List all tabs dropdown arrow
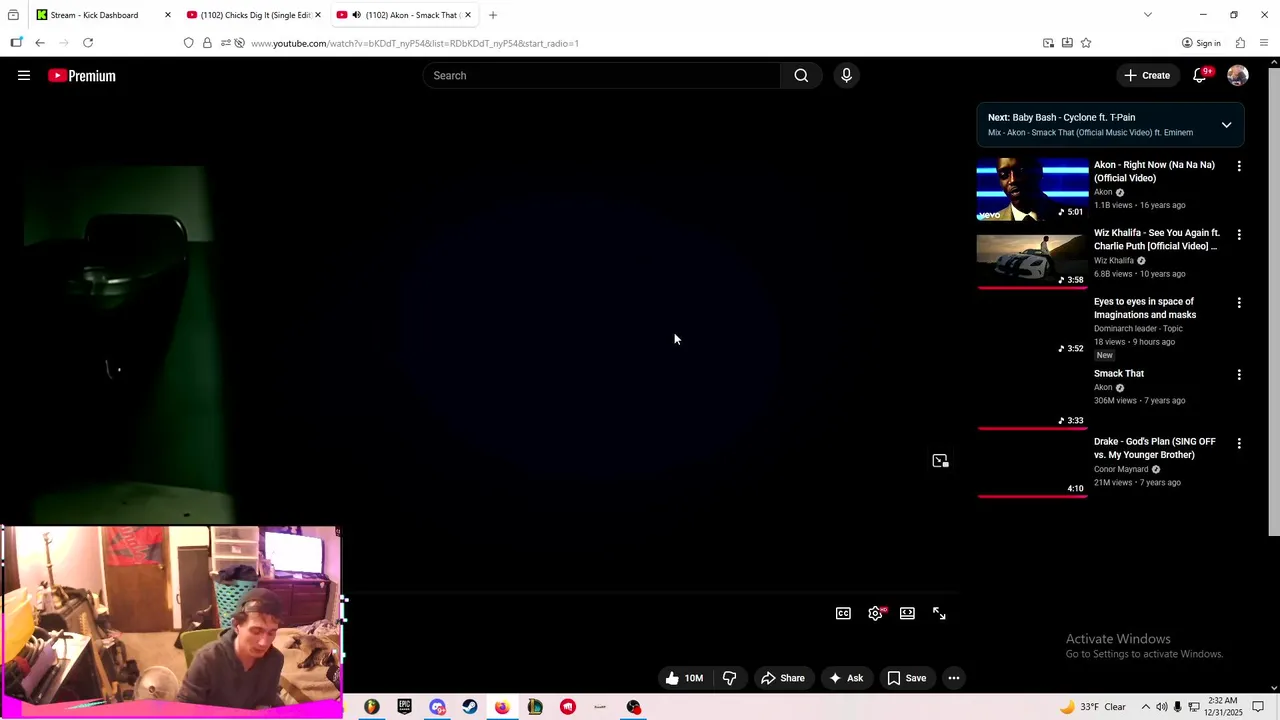Screen dimensions: 1280x720 coord(1148,15)
